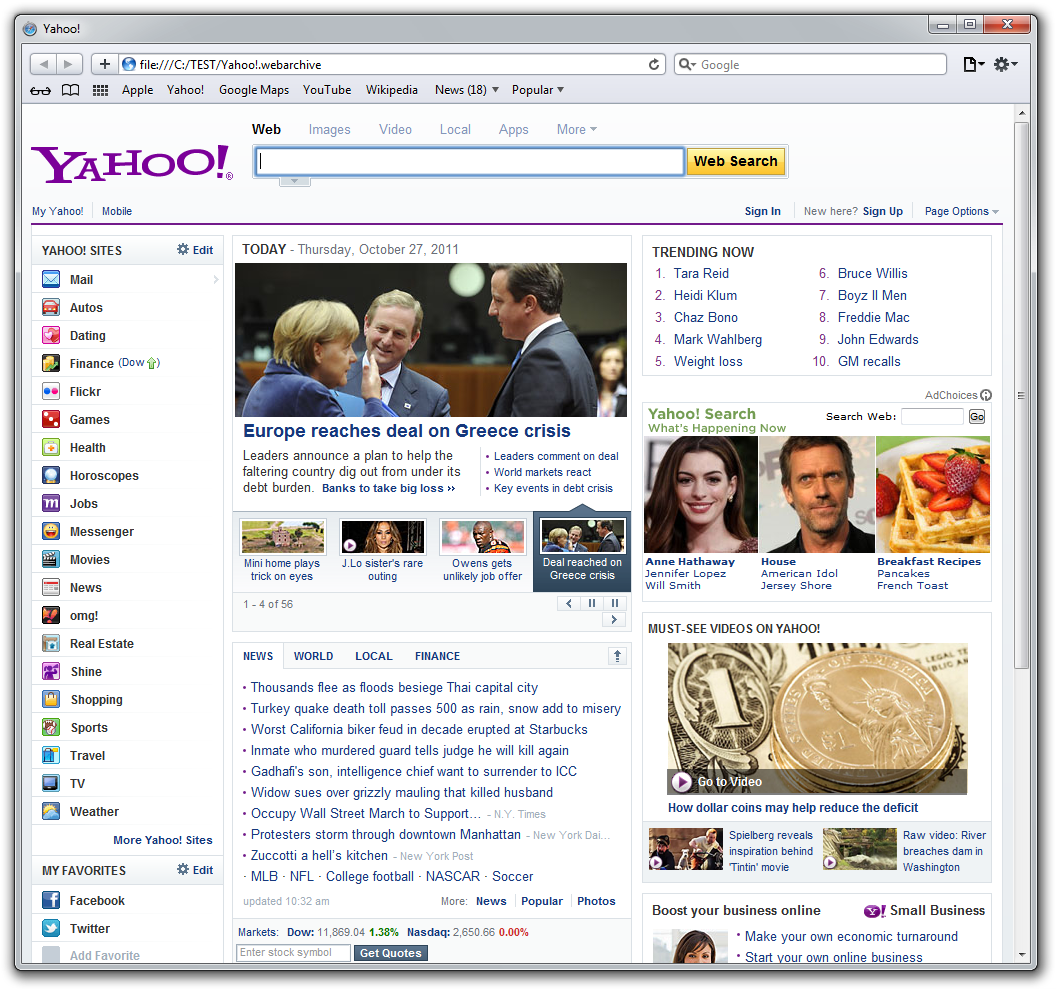The width and height of the screenshot is (1056, 989).
Task: Expand the Mail row arrow
Action: (x=216, y=279)
